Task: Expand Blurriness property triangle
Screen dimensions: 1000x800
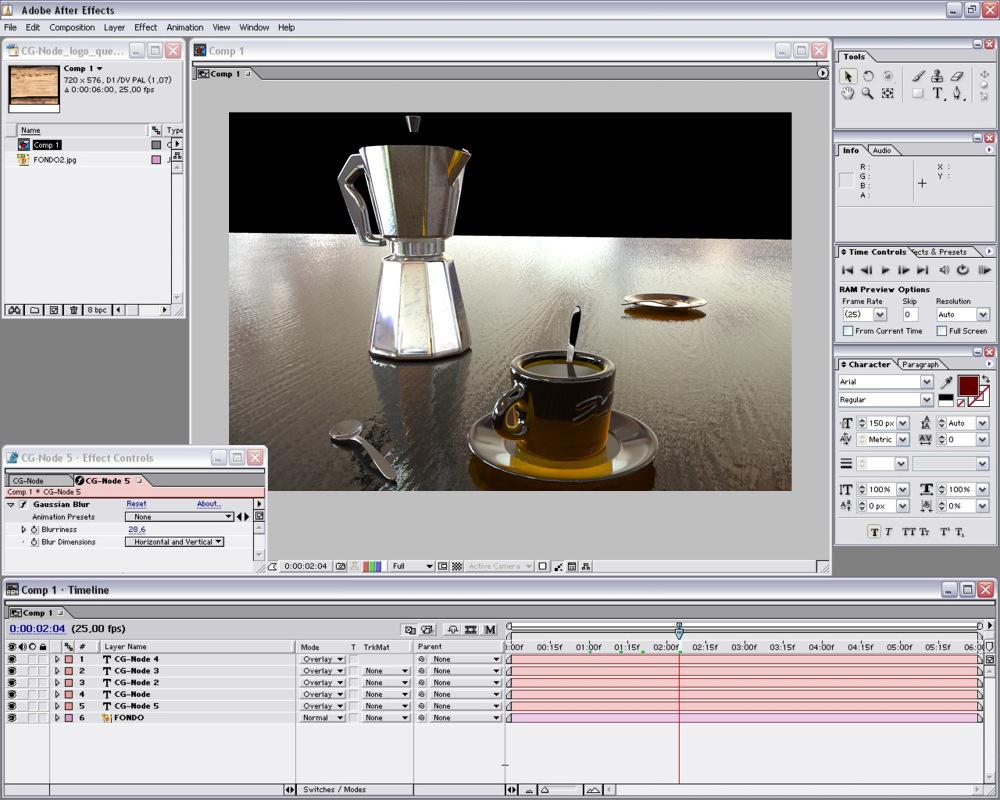Action: tap(24, 530)
